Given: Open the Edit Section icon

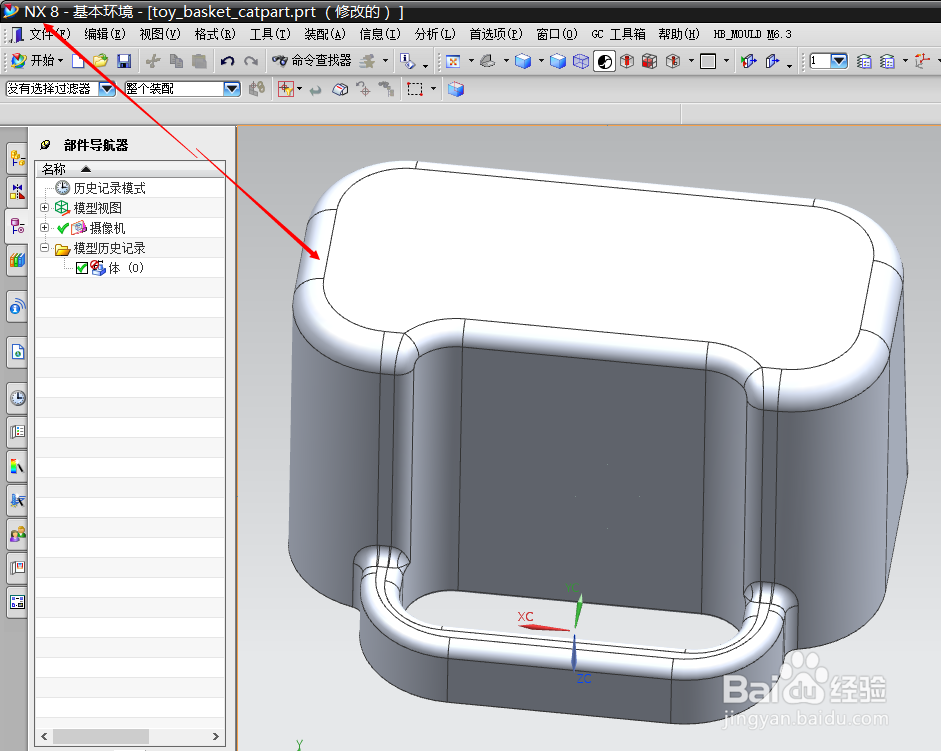Looking at the screenshot, I should [x=627, y=61].
